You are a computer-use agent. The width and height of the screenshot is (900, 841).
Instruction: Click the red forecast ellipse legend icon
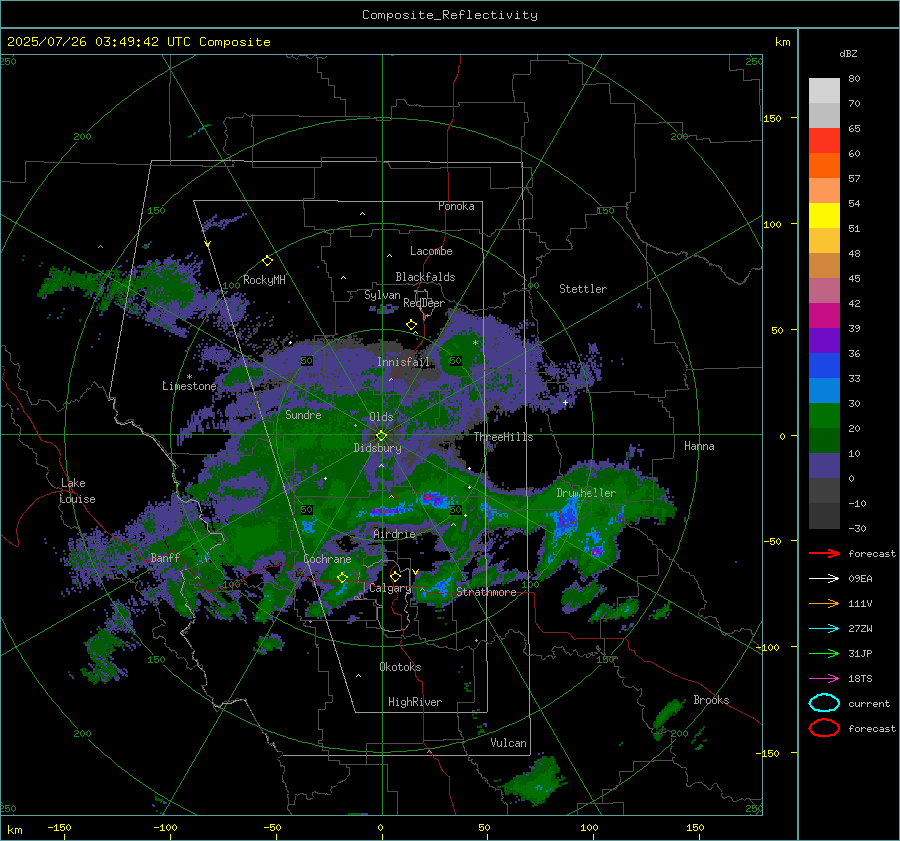[x=824, y=728]
